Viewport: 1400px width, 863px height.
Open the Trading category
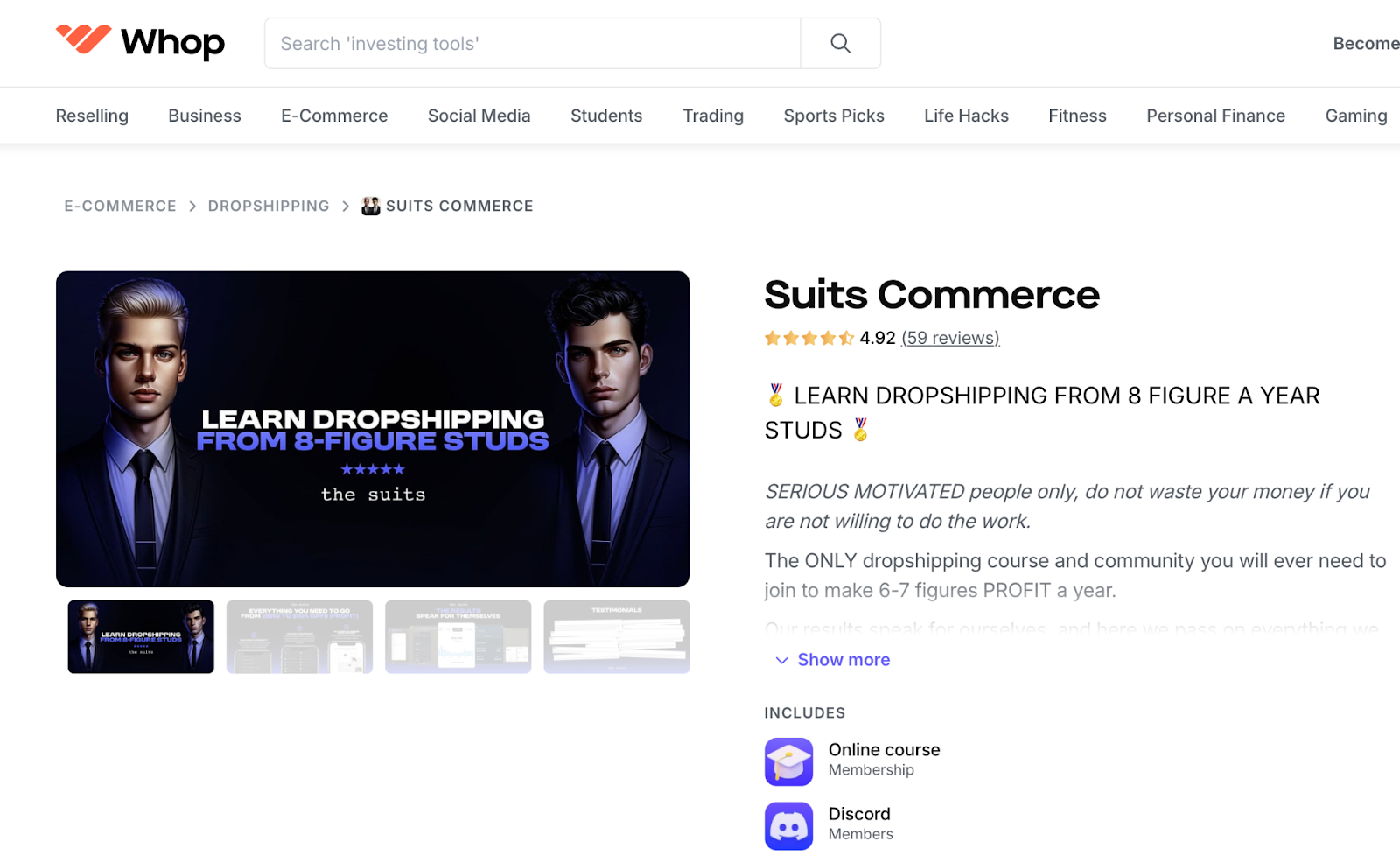tap(713, 116)
